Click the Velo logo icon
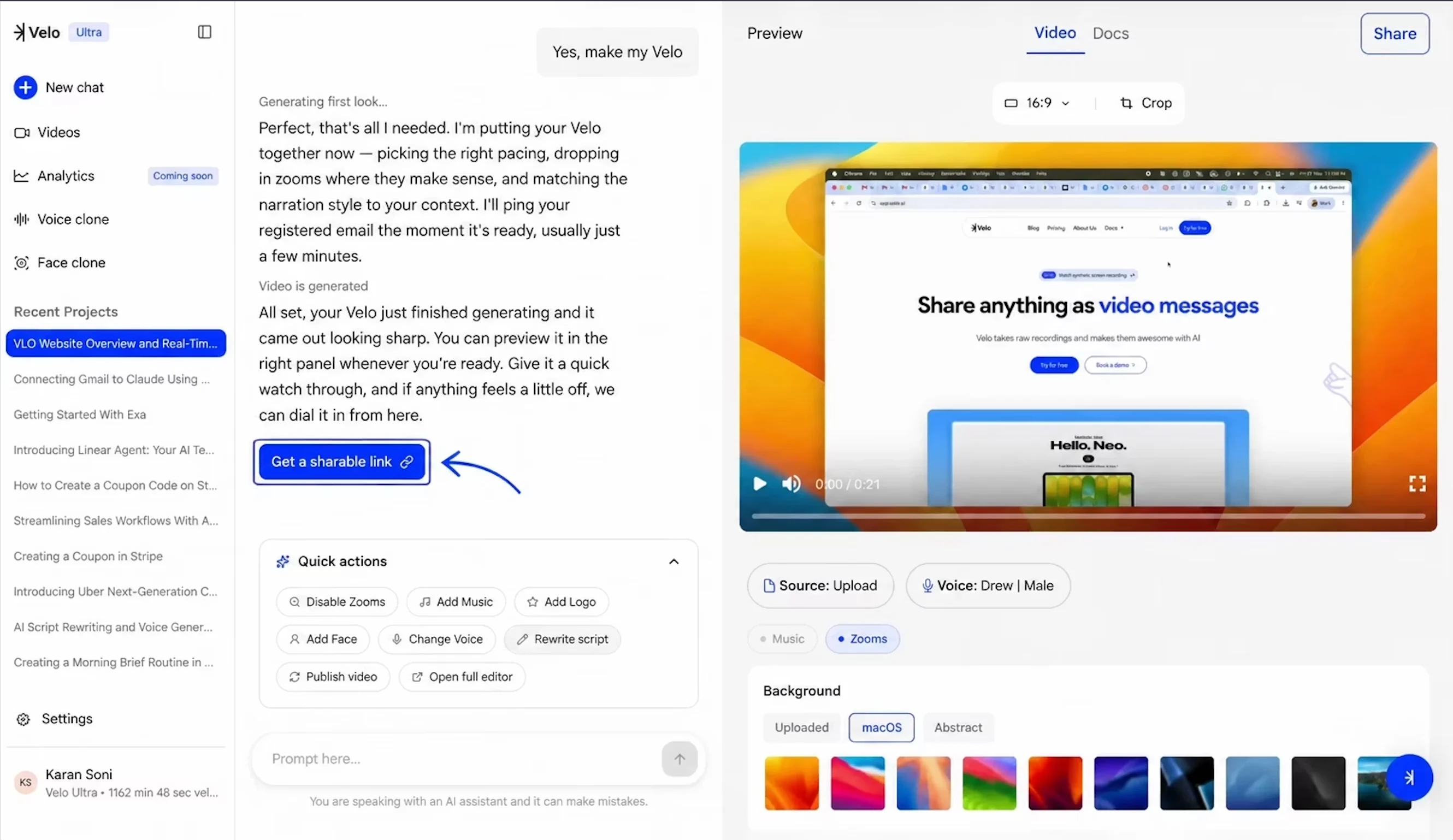The height and width of the screenshot is (840, 1453). 20,32
